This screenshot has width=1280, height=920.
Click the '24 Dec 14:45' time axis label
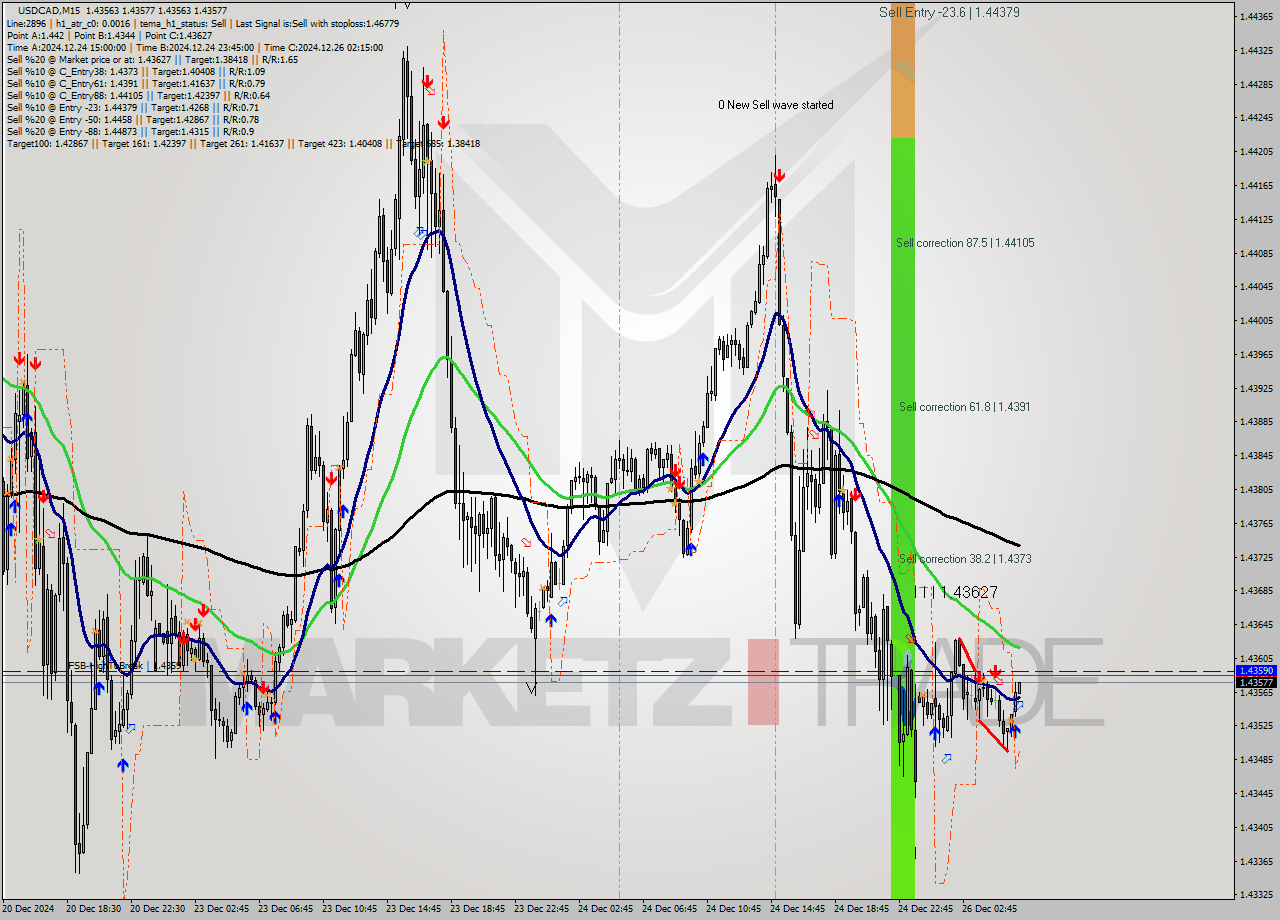[797, 909]
